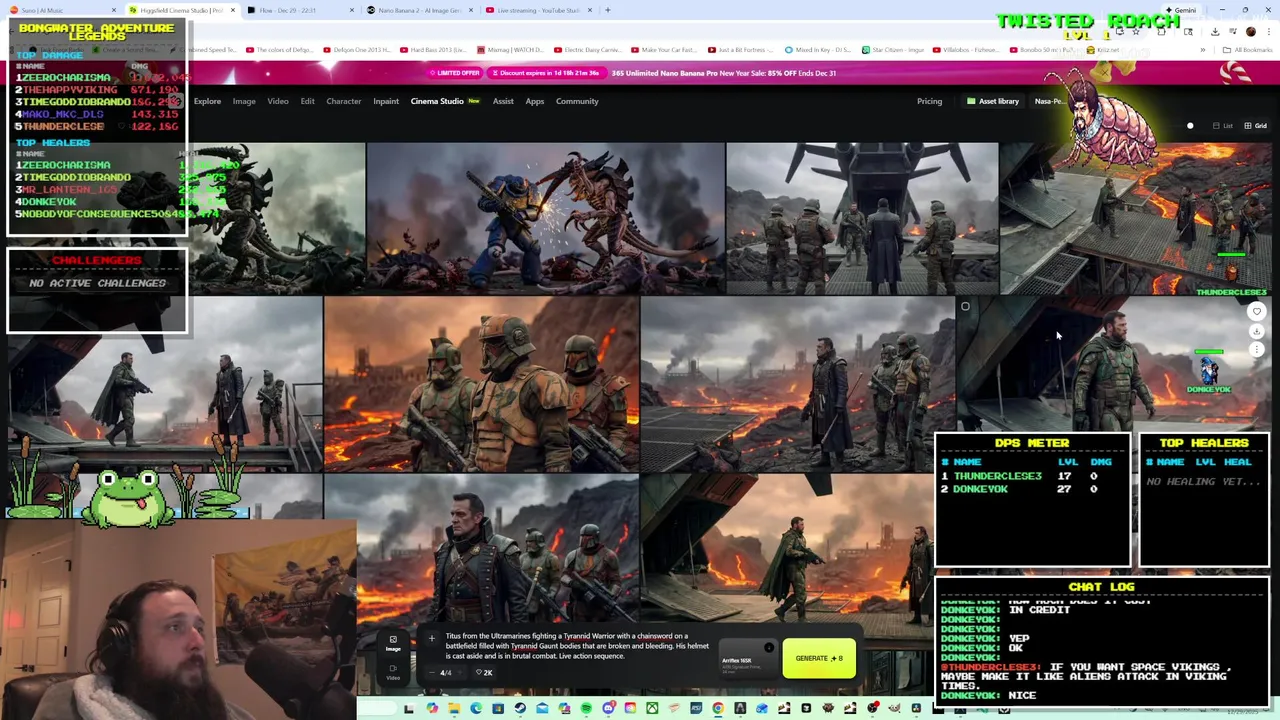Open Space Marine vs Tyranid thumbnail
The height and width of the screenshot is (720, 1280).
coord(545,218)
